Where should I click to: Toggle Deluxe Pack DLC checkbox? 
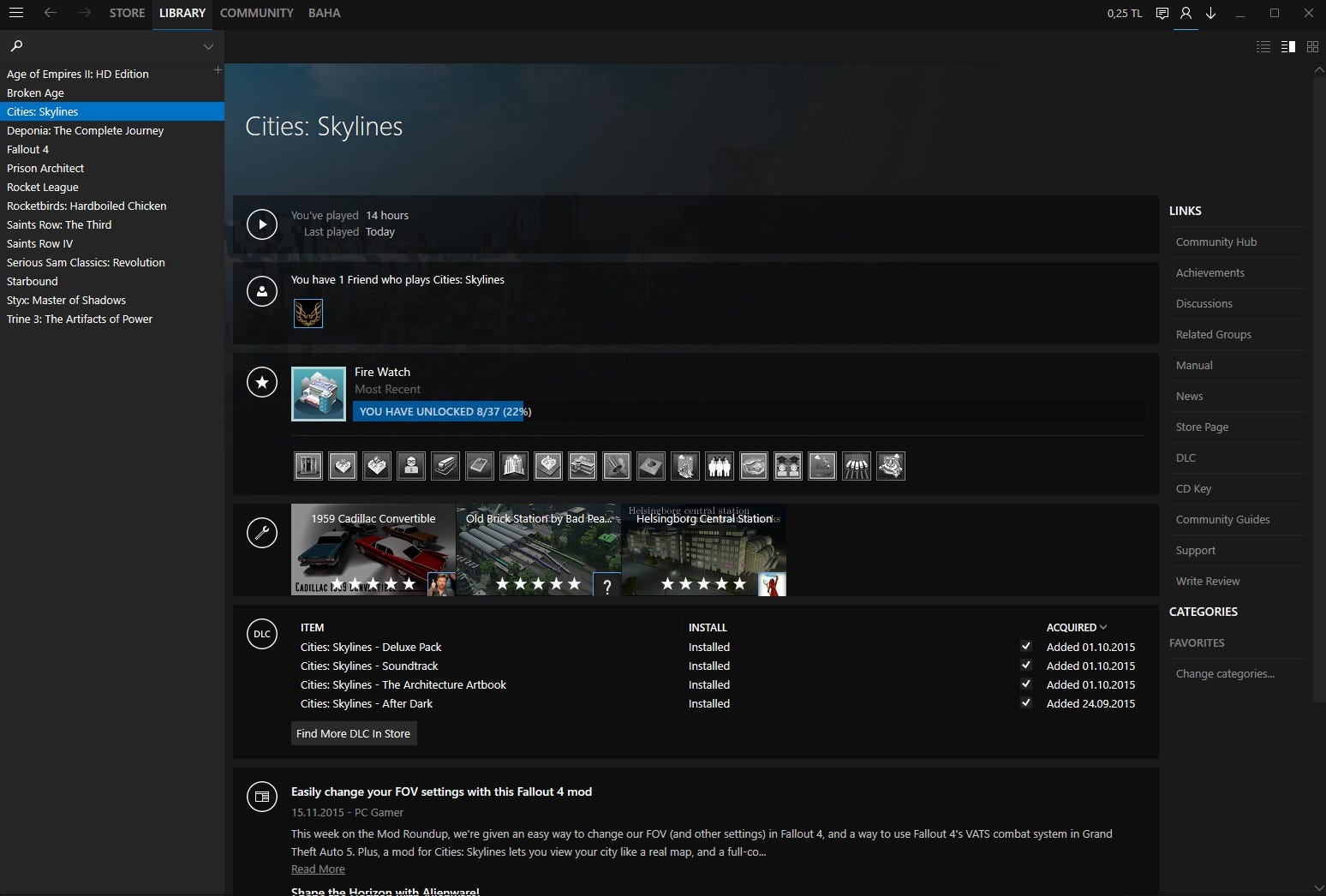[x=1026, y=646]
